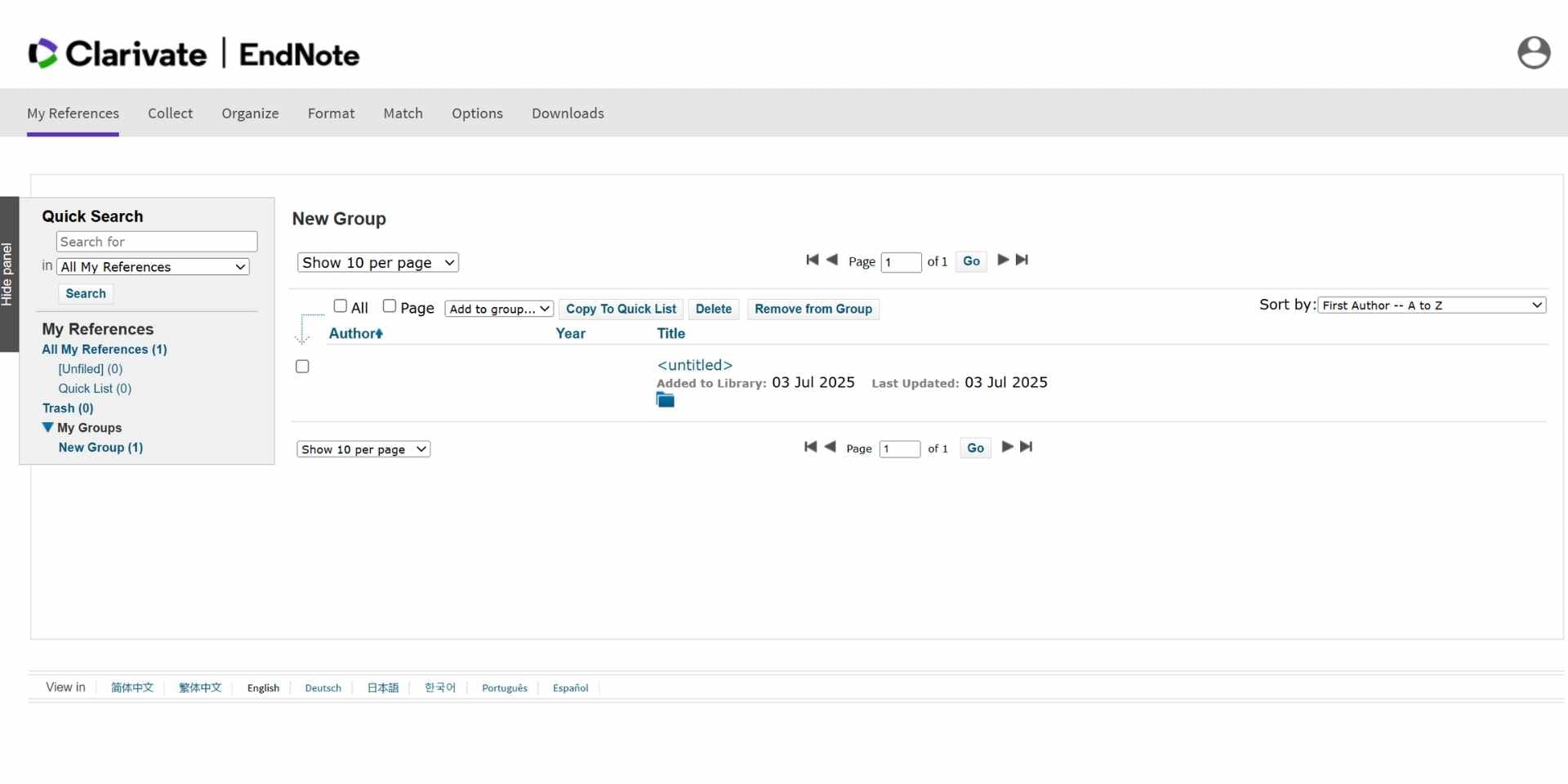Check the Page selection checkbox

pos(390,306)
